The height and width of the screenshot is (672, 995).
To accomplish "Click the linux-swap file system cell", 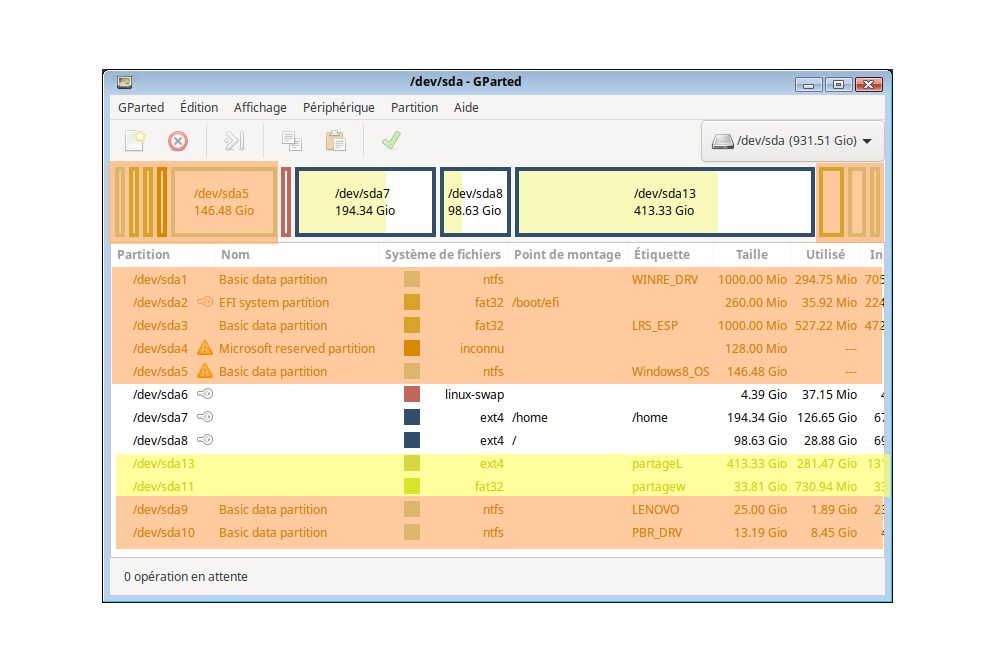I will [x=474, y=394].
